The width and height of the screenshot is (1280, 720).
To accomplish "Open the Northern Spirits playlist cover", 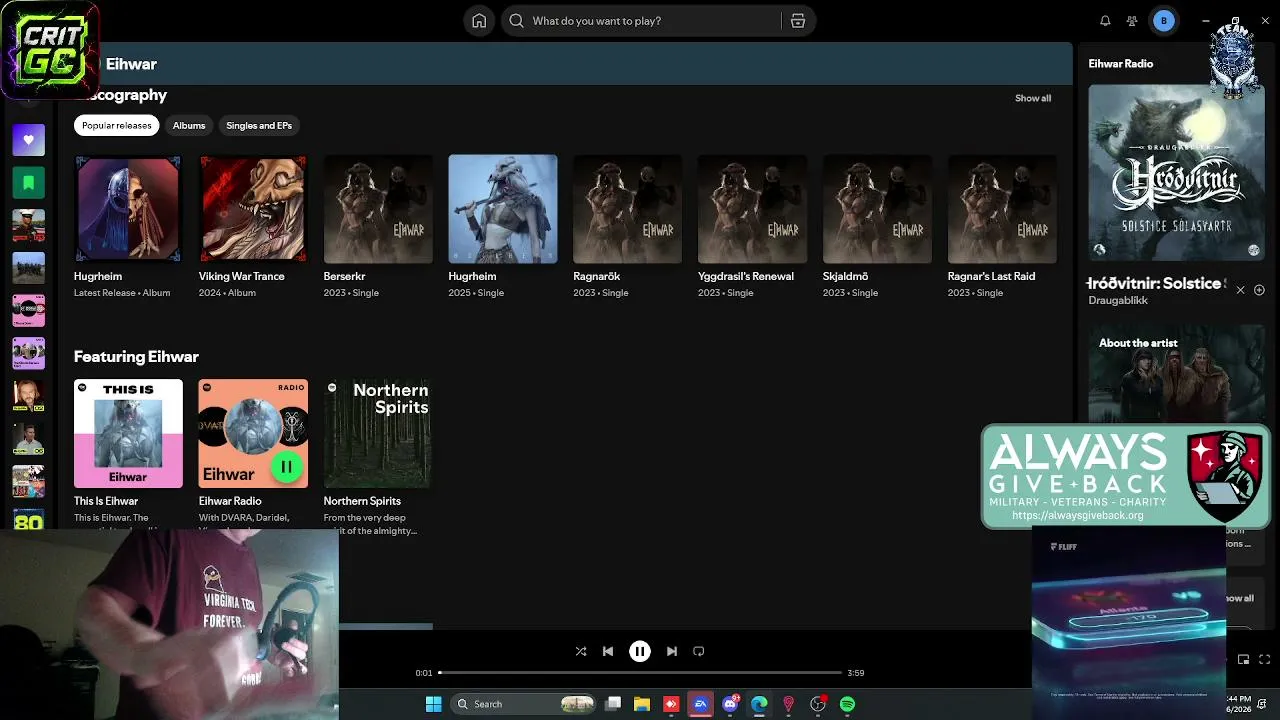I will click(378, 433).
